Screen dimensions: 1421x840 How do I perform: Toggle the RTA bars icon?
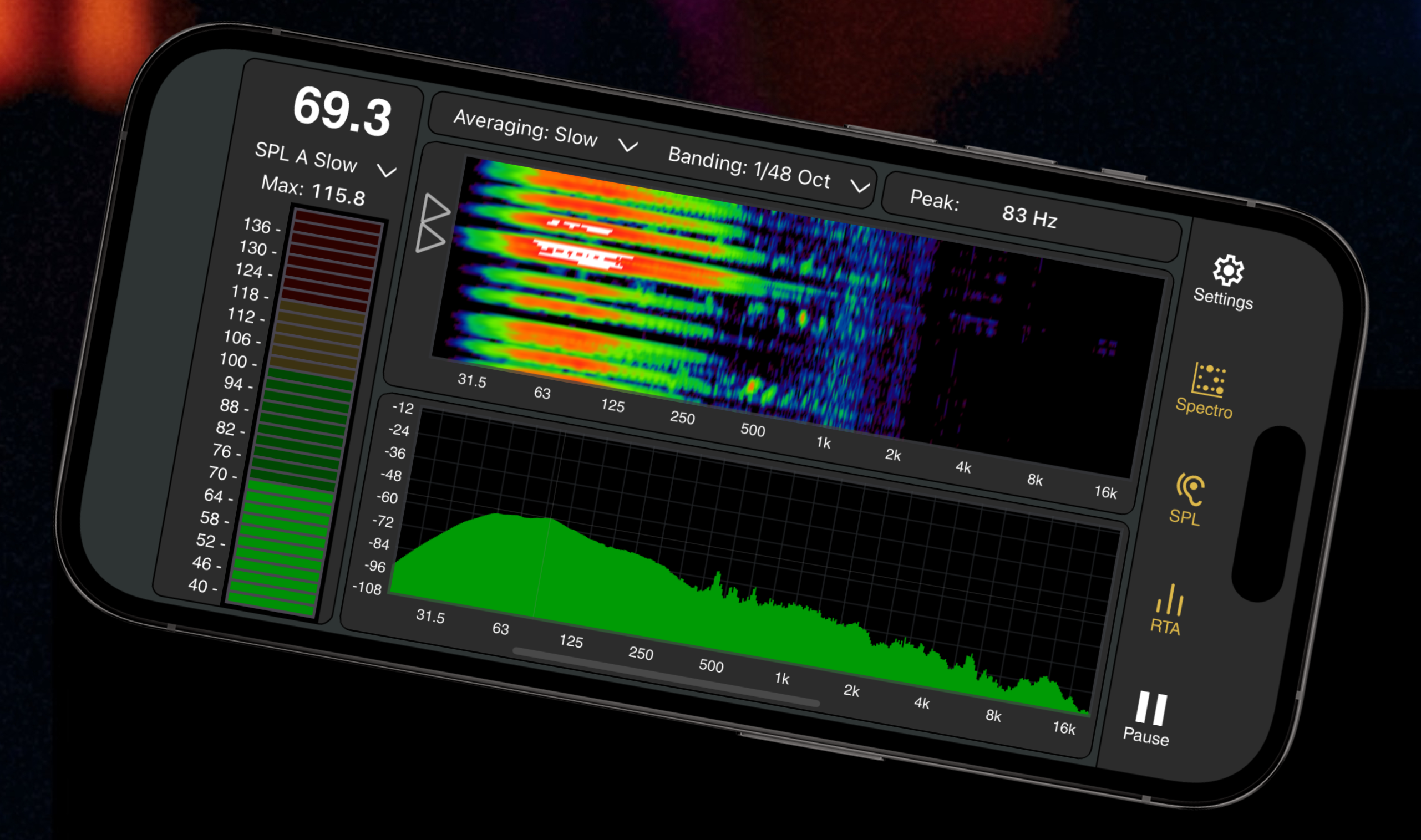pos(1170,599)
